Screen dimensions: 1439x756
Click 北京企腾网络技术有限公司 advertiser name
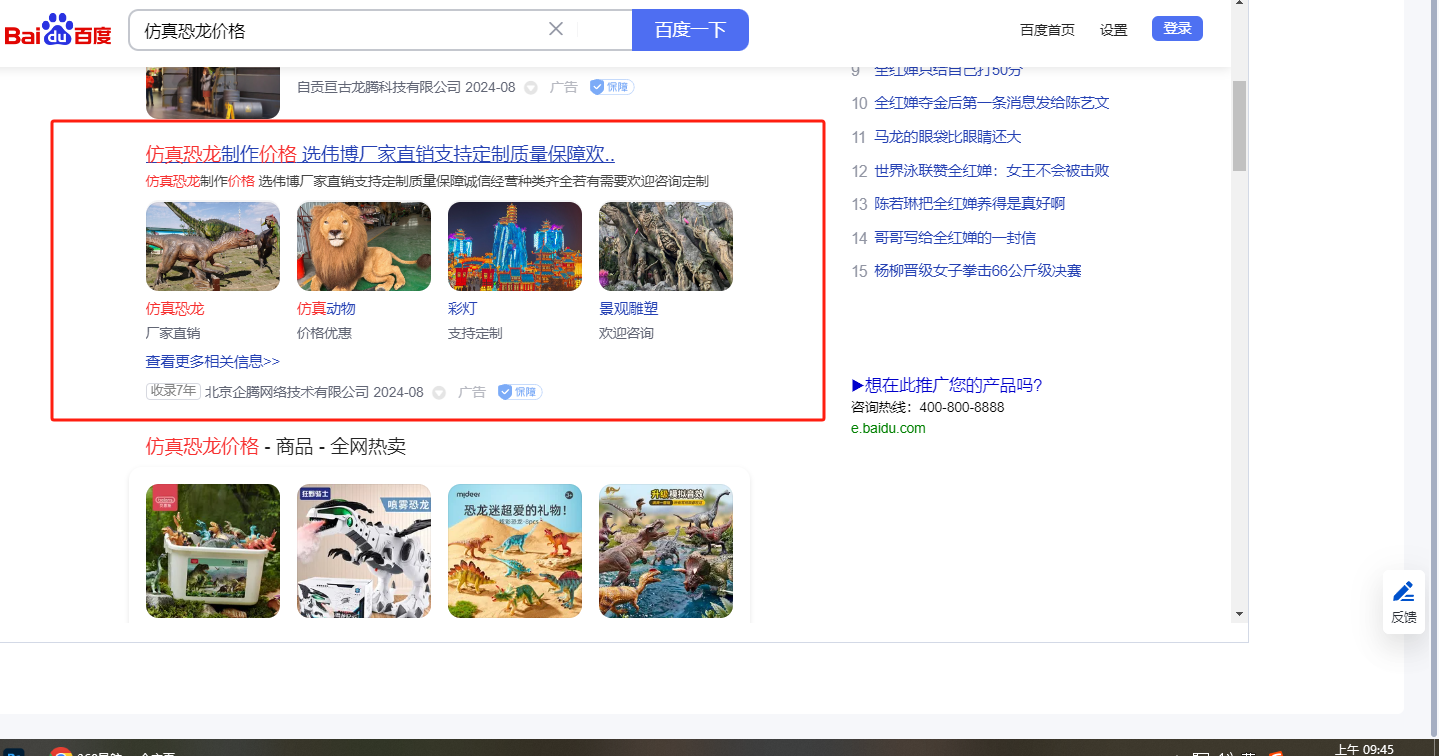[x=287, y=392]
